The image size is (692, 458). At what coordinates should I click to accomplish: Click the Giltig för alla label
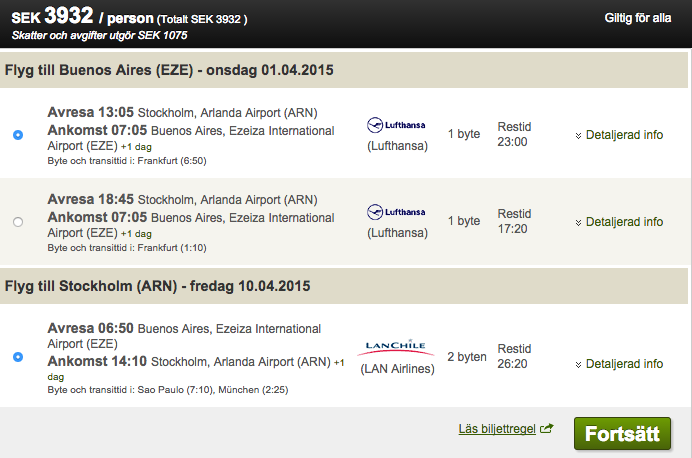click(638, 18)
